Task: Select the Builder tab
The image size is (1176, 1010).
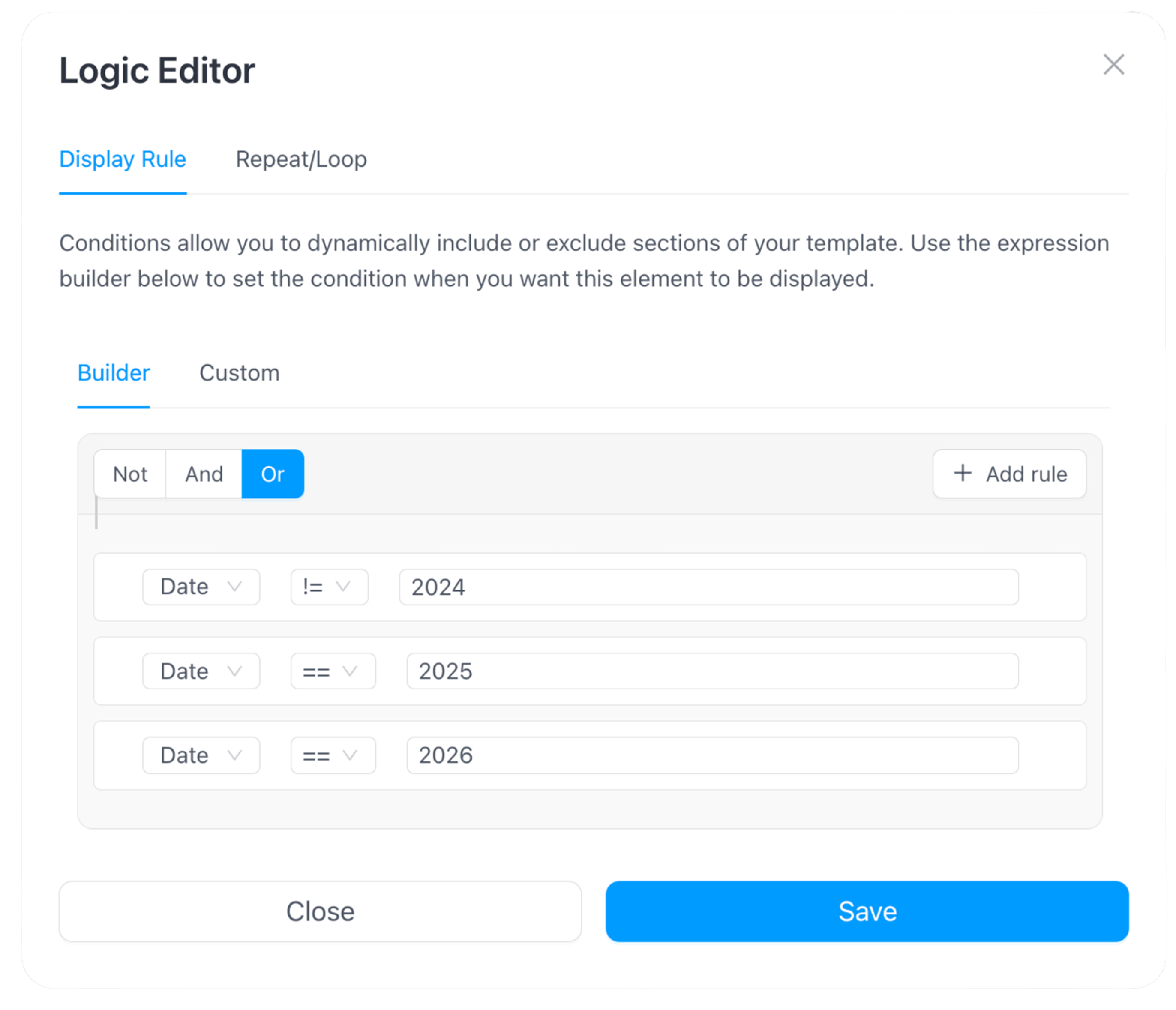Action: click(x=114, y=373)
